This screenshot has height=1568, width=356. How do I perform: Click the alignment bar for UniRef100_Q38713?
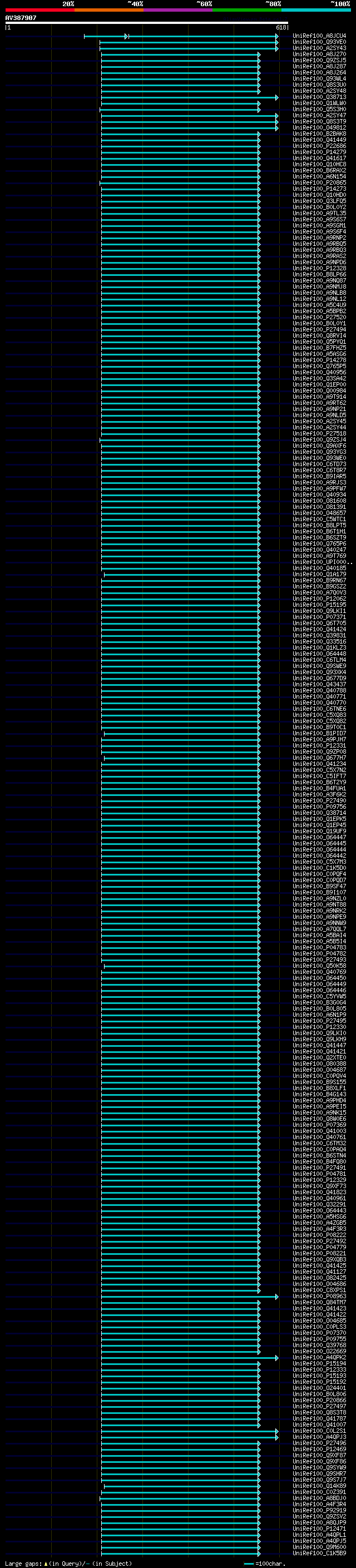coord(190,97)
